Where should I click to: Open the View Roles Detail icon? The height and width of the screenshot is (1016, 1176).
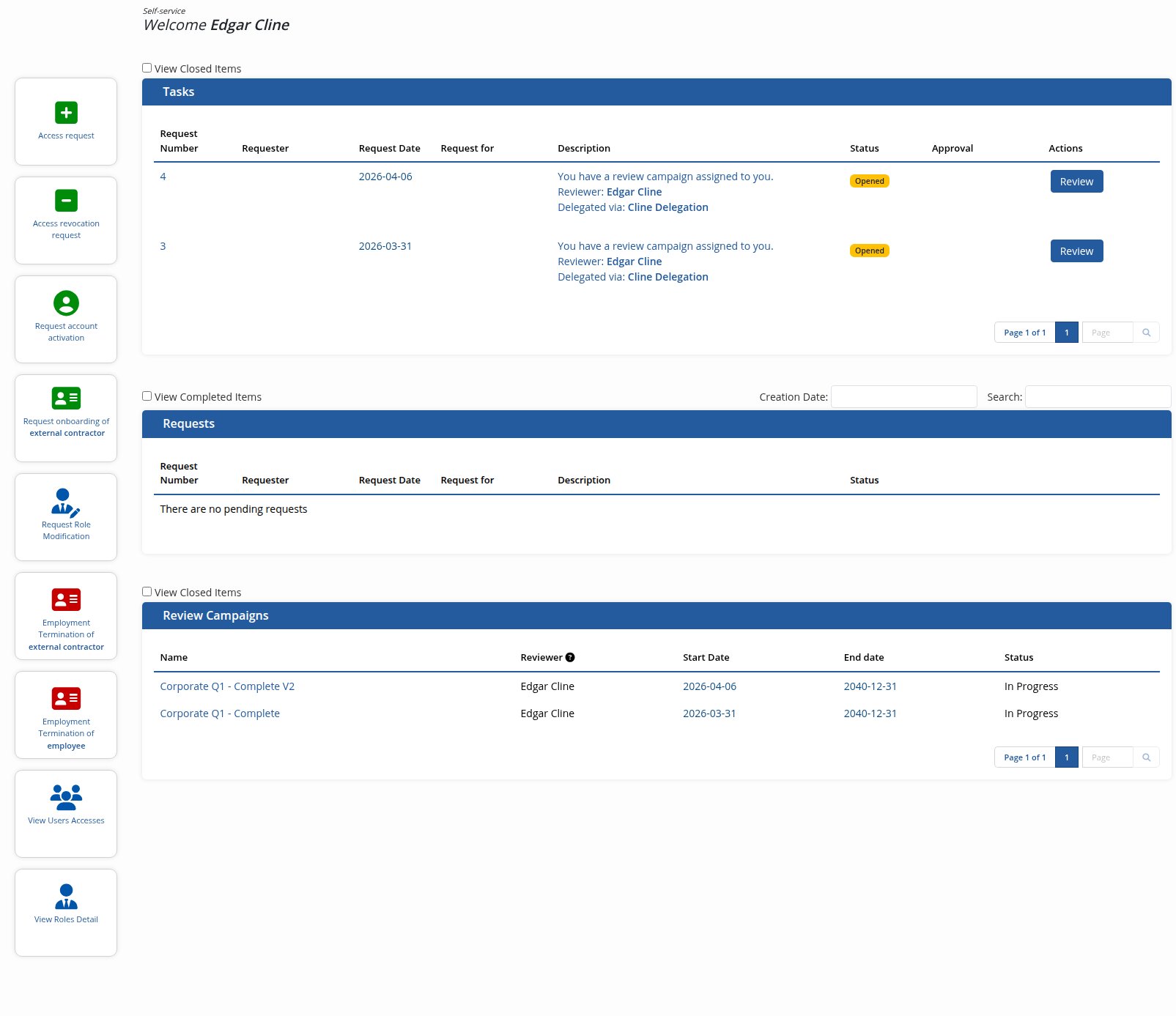point(66,897)
